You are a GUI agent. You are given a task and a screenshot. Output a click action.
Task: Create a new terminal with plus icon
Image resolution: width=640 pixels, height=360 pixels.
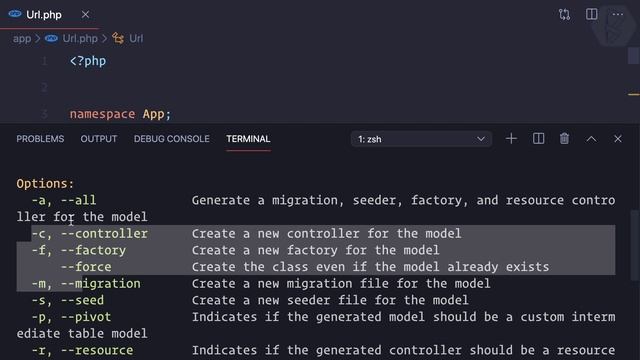(x=511, y=139)
